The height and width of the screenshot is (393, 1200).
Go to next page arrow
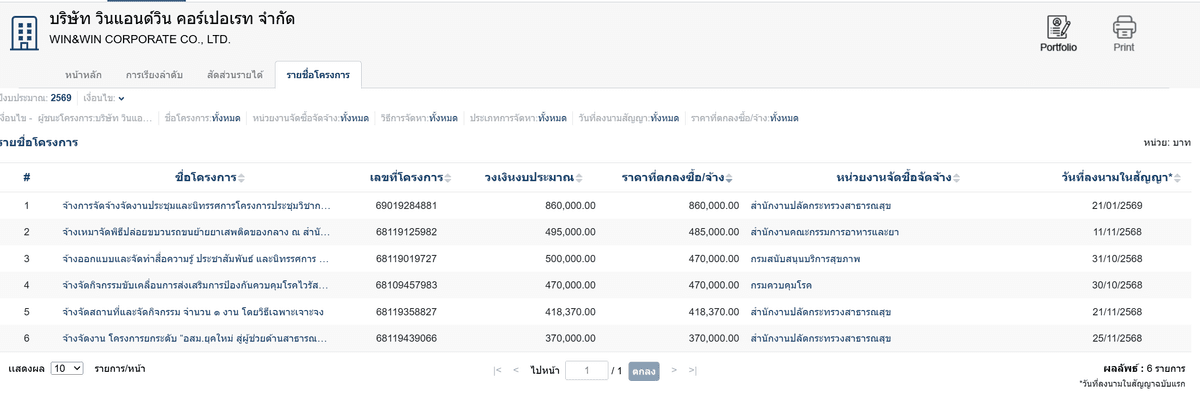675,371
